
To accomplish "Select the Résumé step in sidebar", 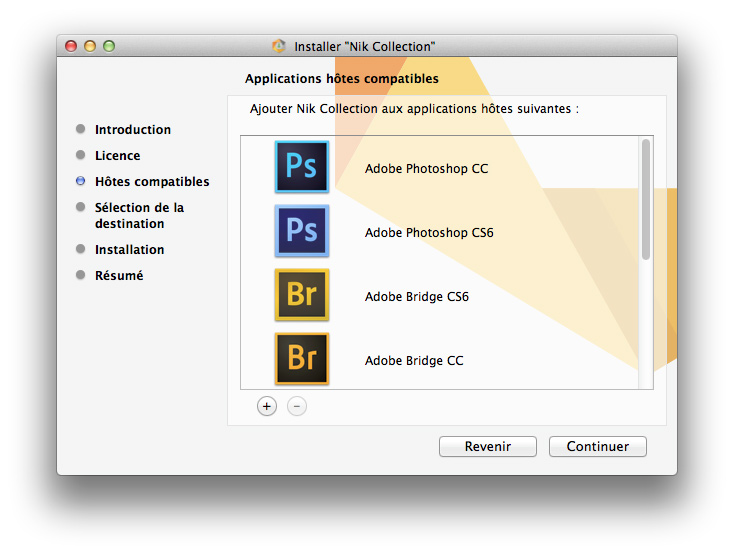I will point(119,275).
